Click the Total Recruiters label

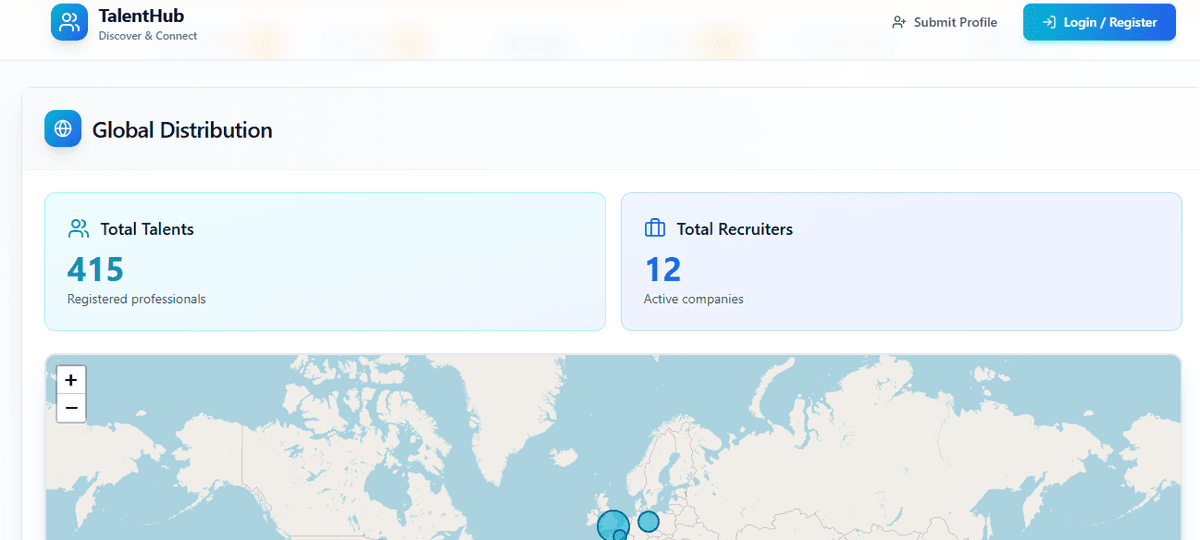(734, 229)
